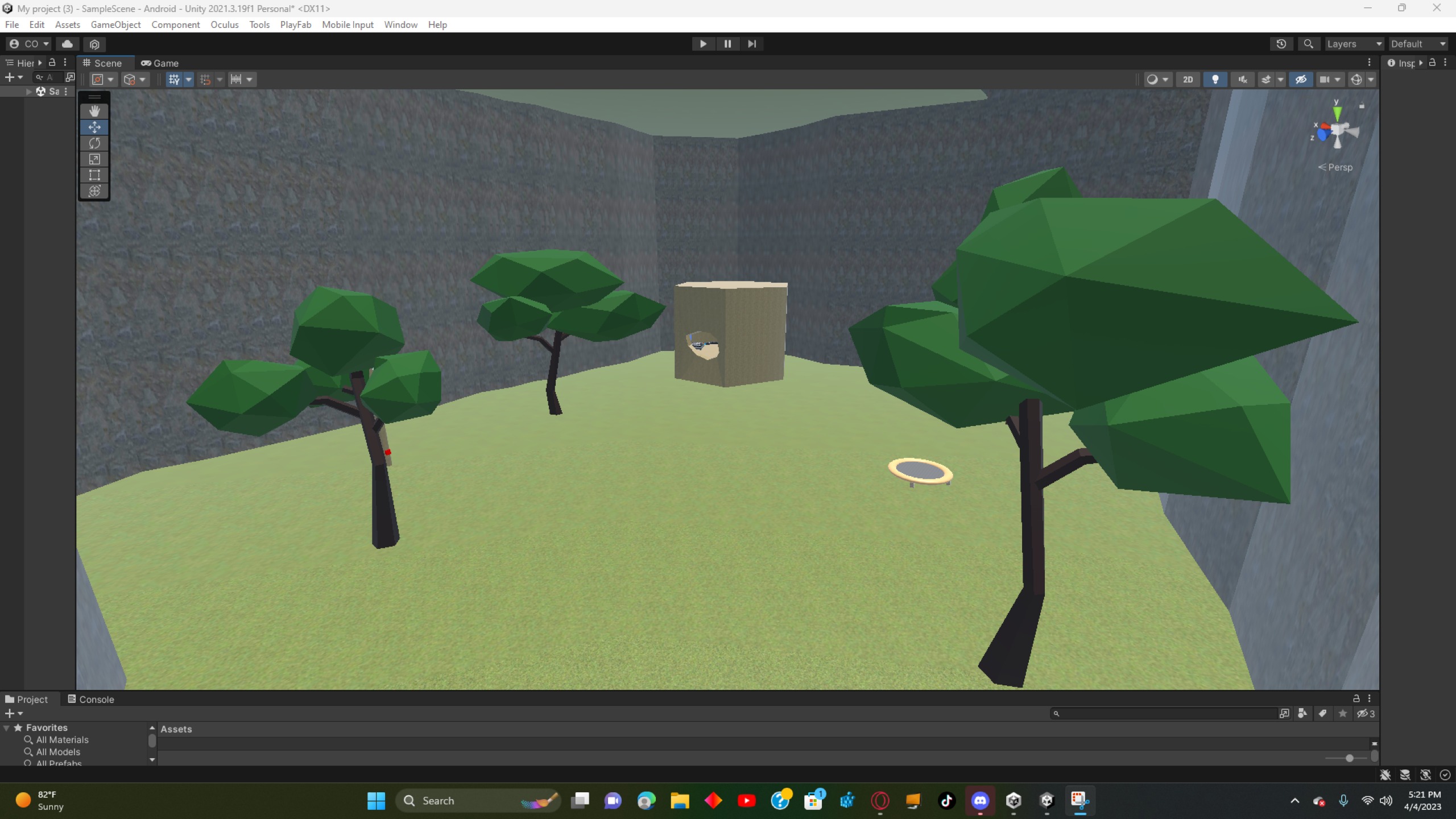Select the Hand view tool

[x=94, y=111]
